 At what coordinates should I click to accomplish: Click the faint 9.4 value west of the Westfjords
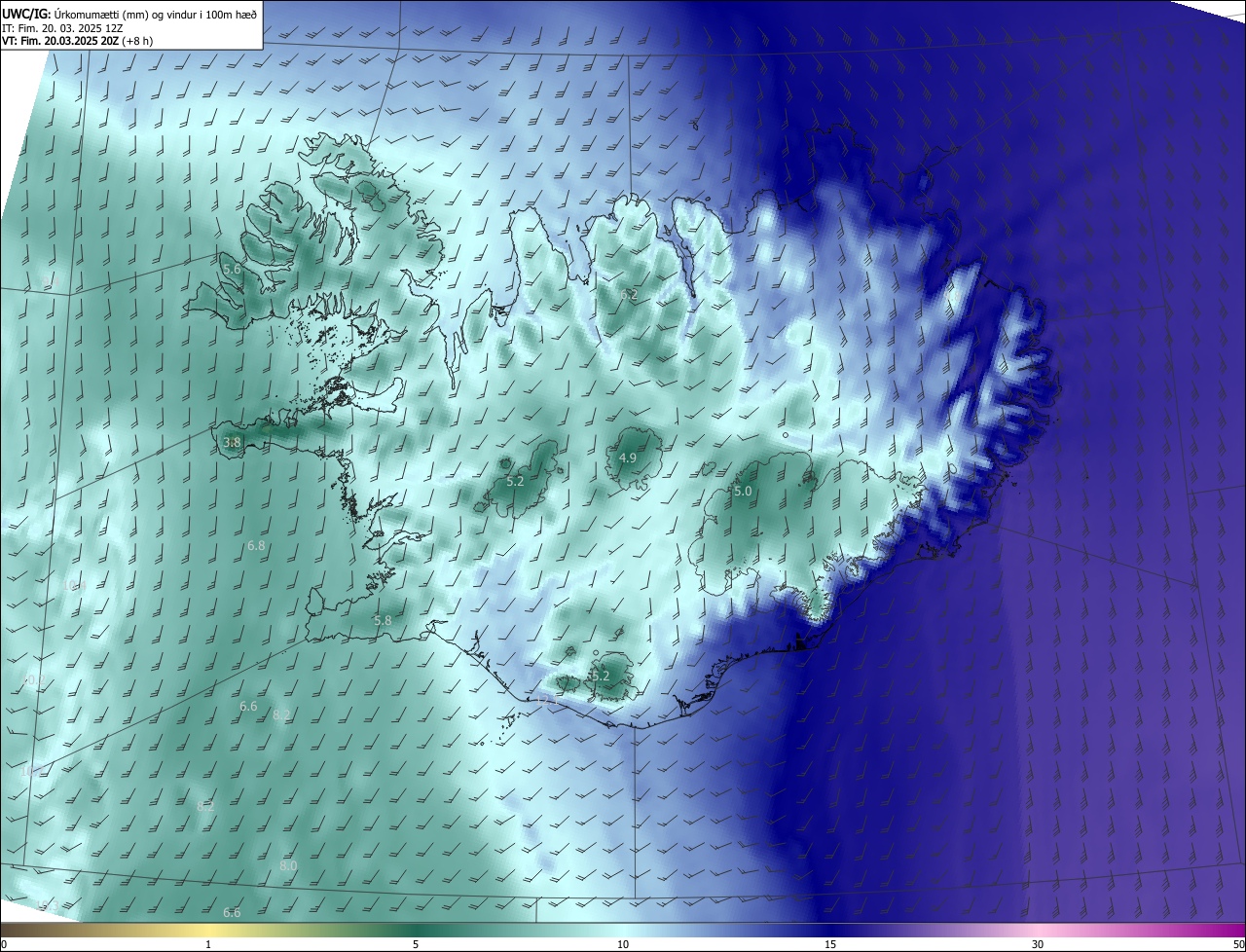[x=51, y=281]
